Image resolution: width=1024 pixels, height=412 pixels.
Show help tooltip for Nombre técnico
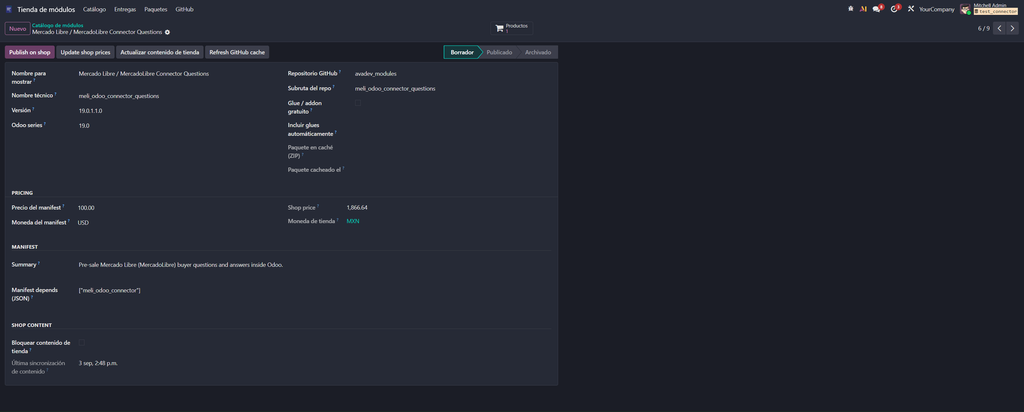pyautogui.click(x=56, y=94)
